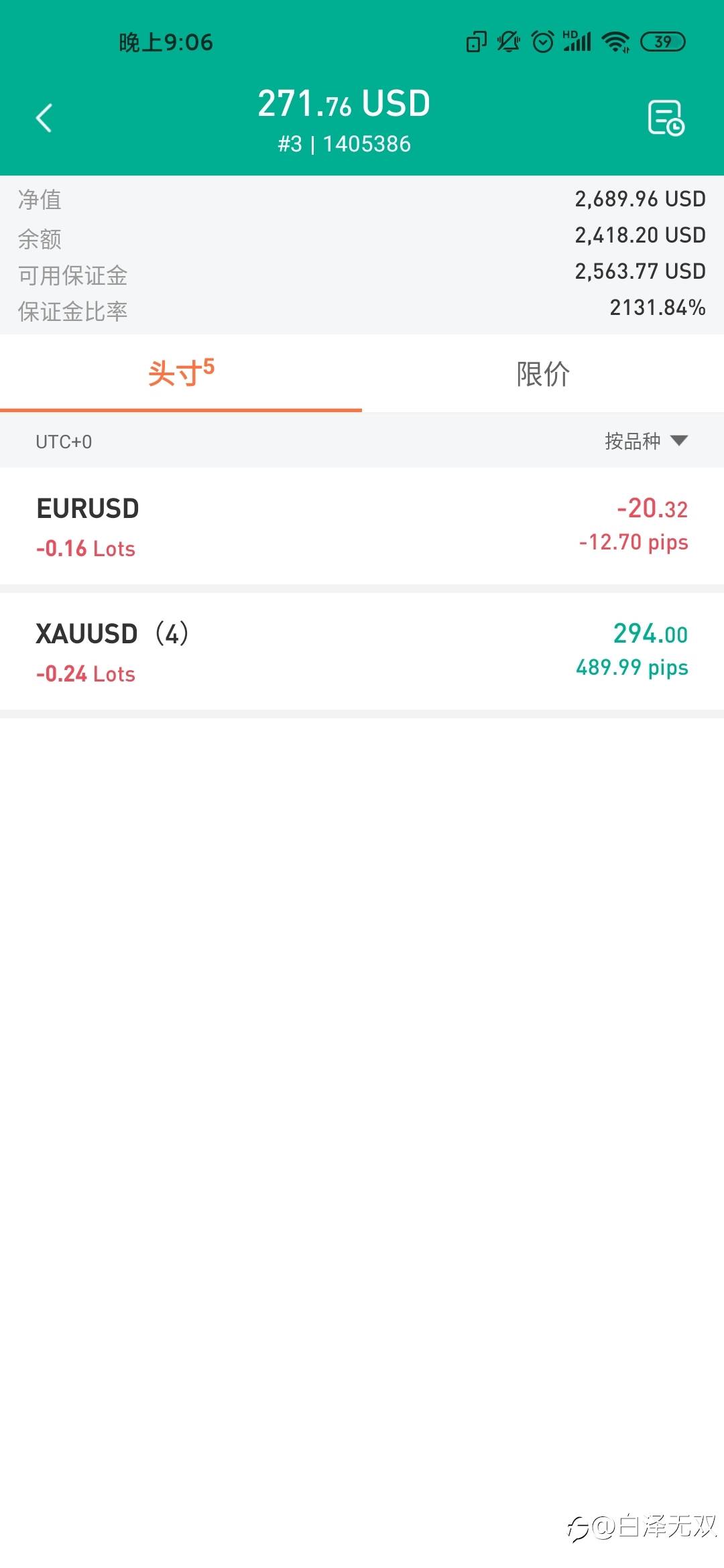Tap the 净值 equity row
Screen dimensions: 724x1568
[362, 199]
